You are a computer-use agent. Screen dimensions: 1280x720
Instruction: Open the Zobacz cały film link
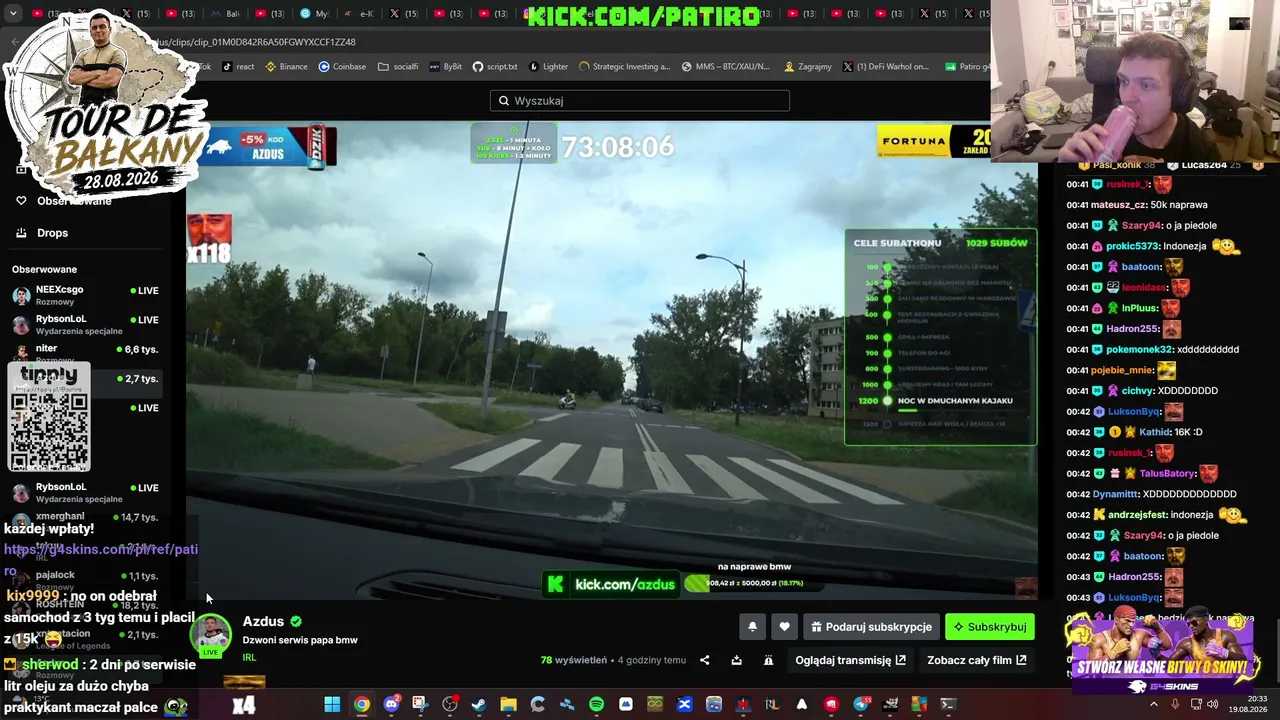[976, 660]
